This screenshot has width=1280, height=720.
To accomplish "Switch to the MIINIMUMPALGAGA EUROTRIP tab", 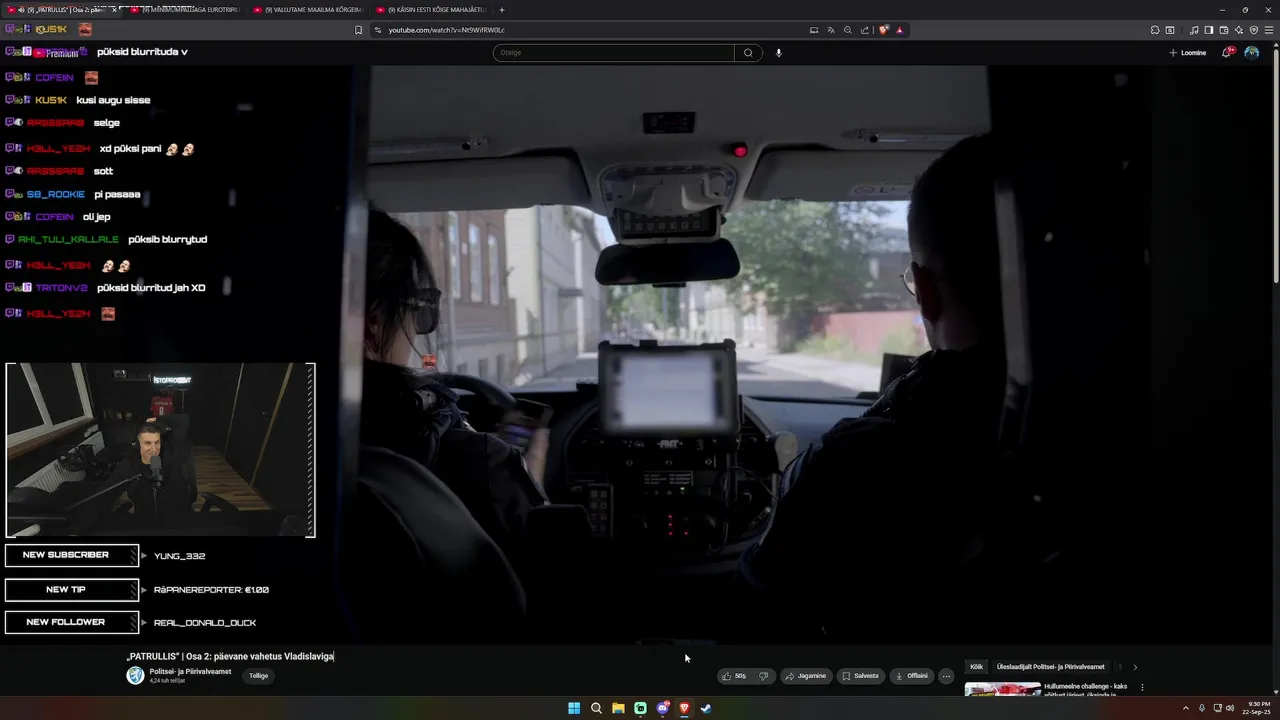I will coord(185,10).
